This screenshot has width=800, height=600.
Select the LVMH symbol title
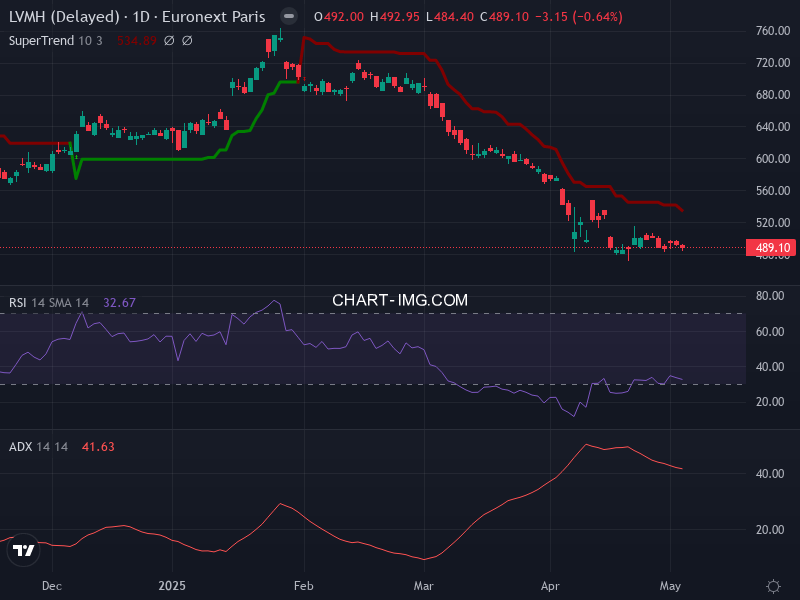tap(137, 17)
